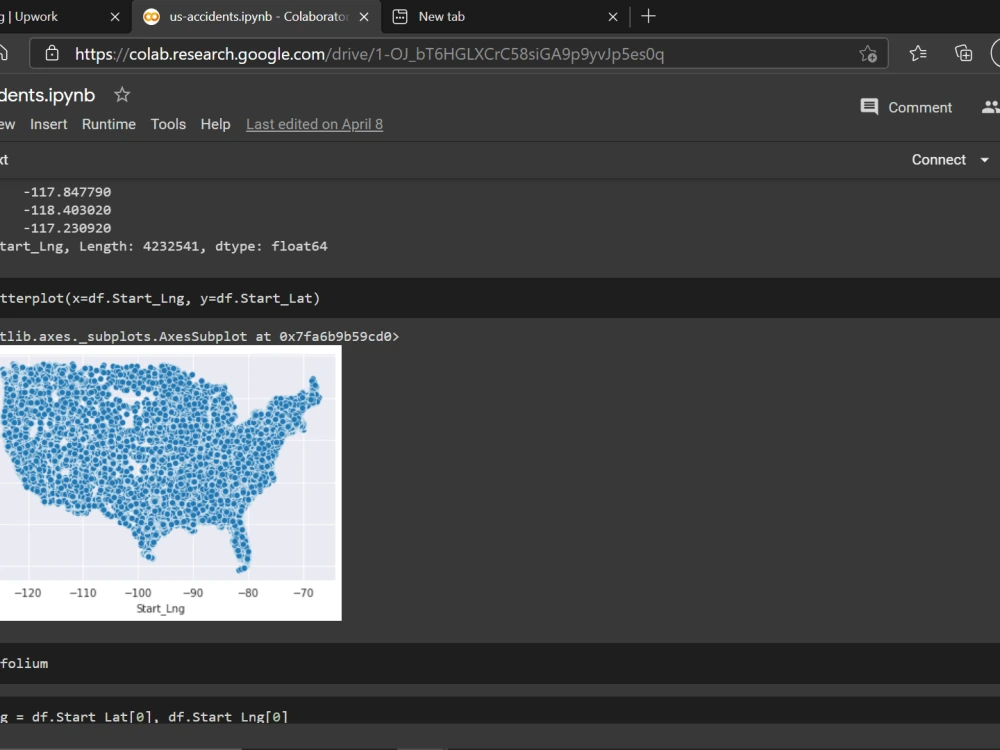Switch to the New tab page
The image size is (1000, 750).
coord(440,16)
